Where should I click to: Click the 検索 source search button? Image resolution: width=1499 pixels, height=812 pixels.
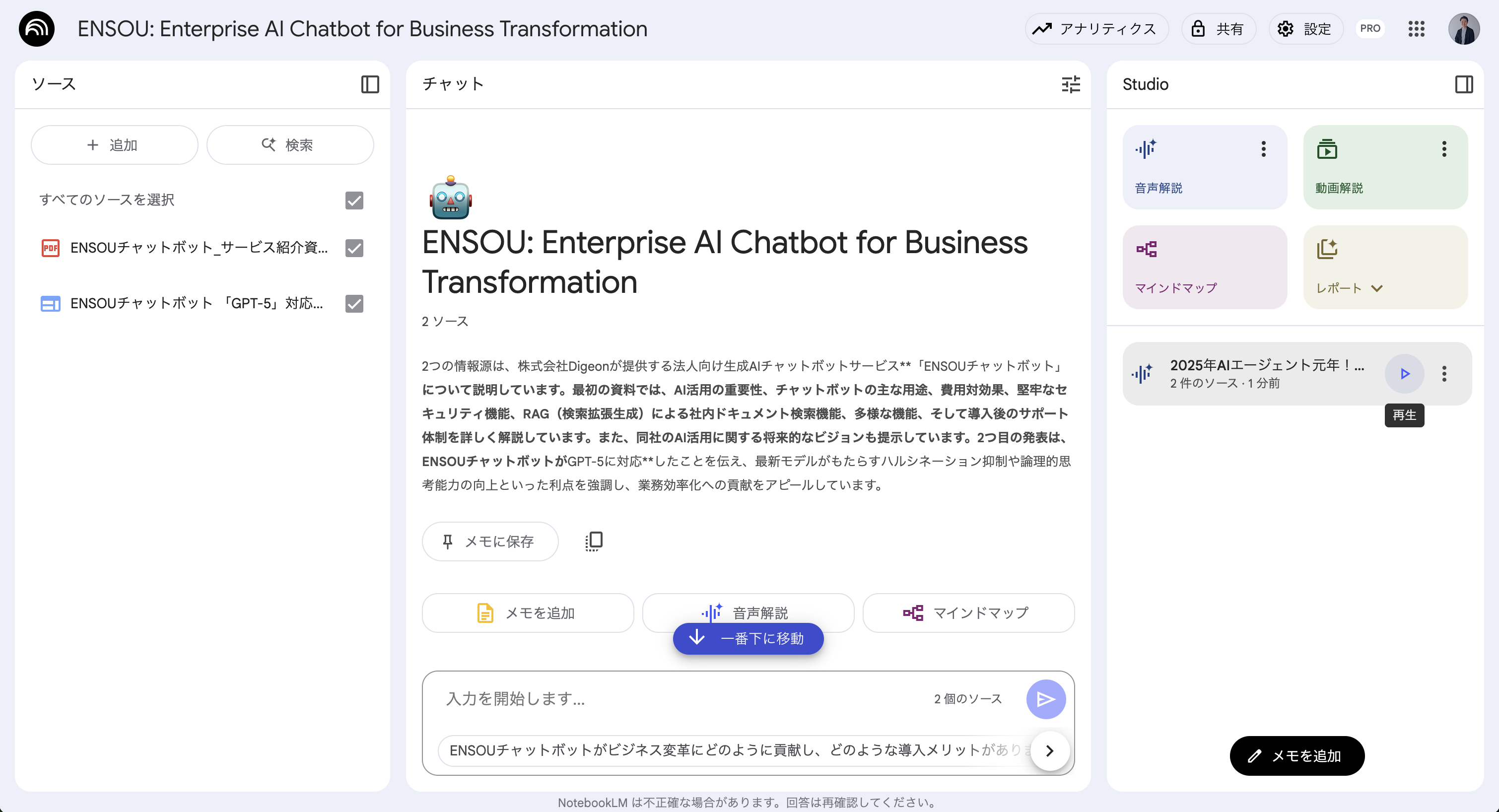click(290, 145)
